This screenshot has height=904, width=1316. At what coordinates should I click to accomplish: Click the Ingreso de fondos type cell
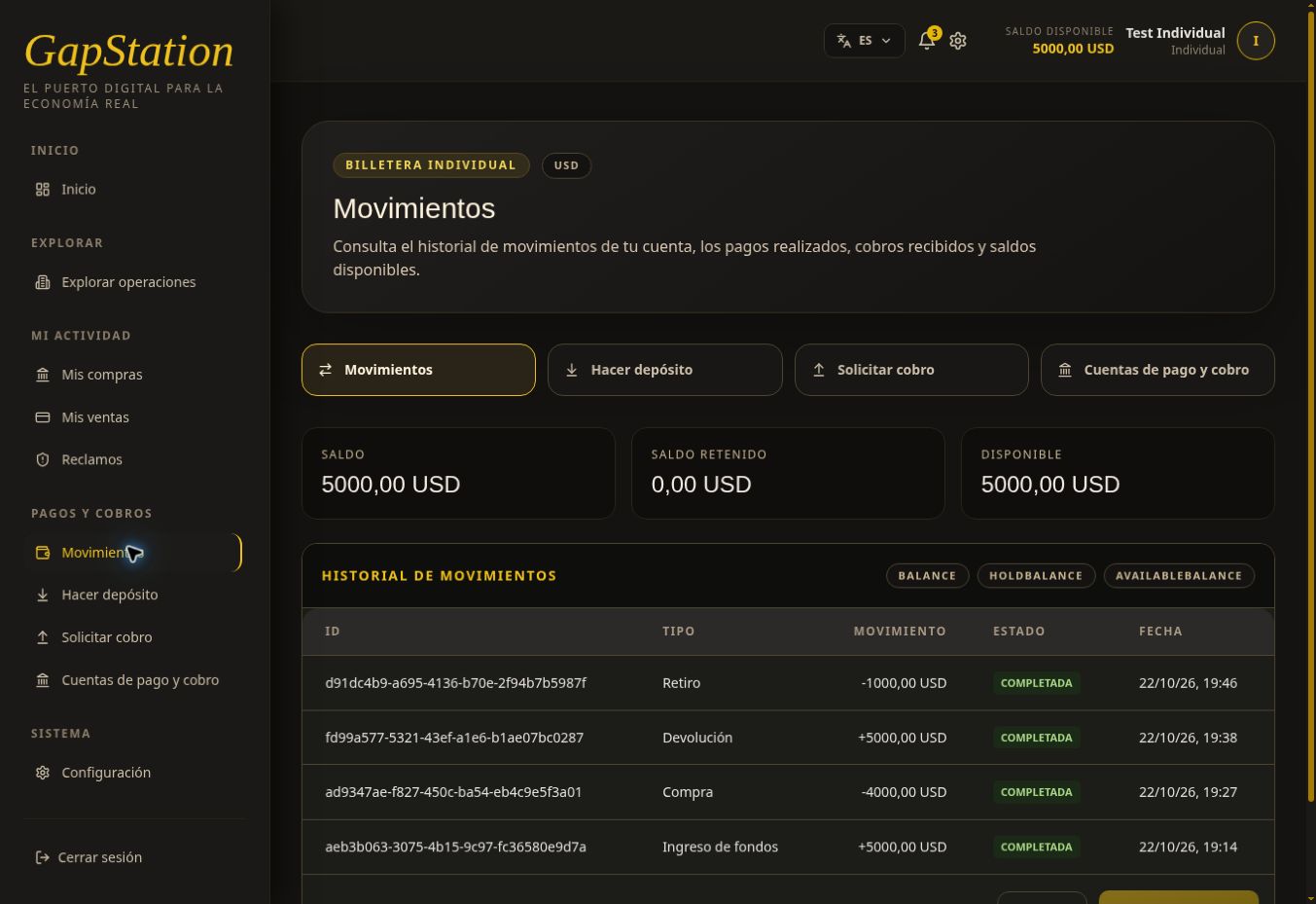point(720,847)
